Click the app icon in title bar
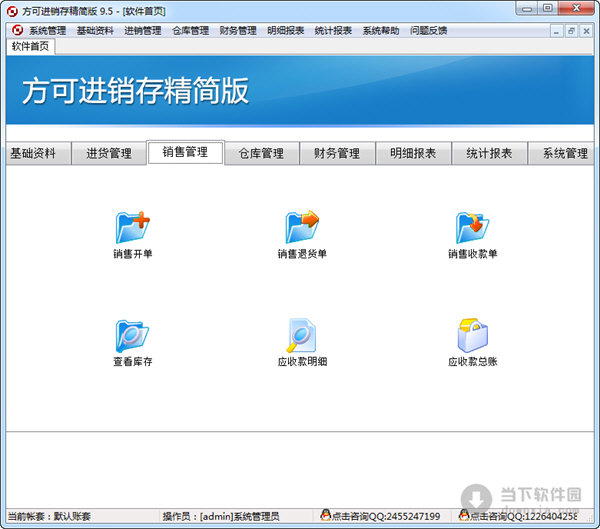Viewport: 600px width, 529px height. pyautogui.click(x=12, y=11)
